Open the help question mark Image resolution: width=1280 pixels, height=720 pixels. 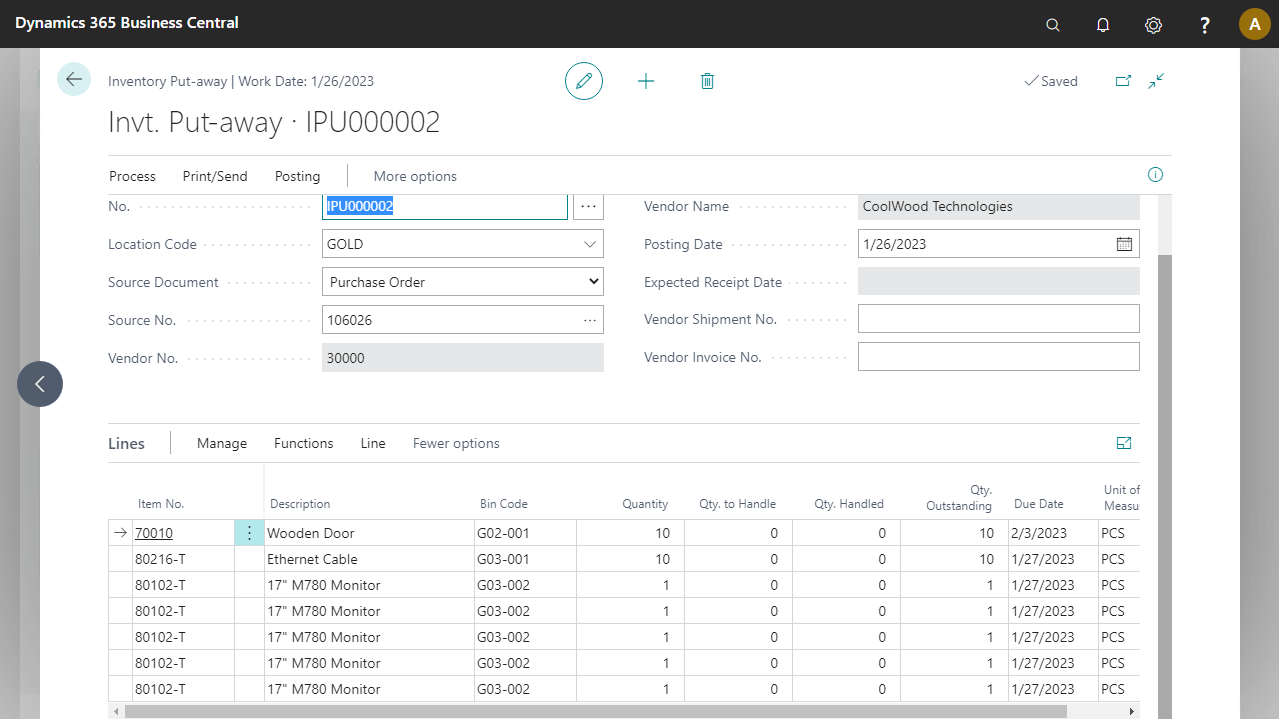(x=1205, y=25)
